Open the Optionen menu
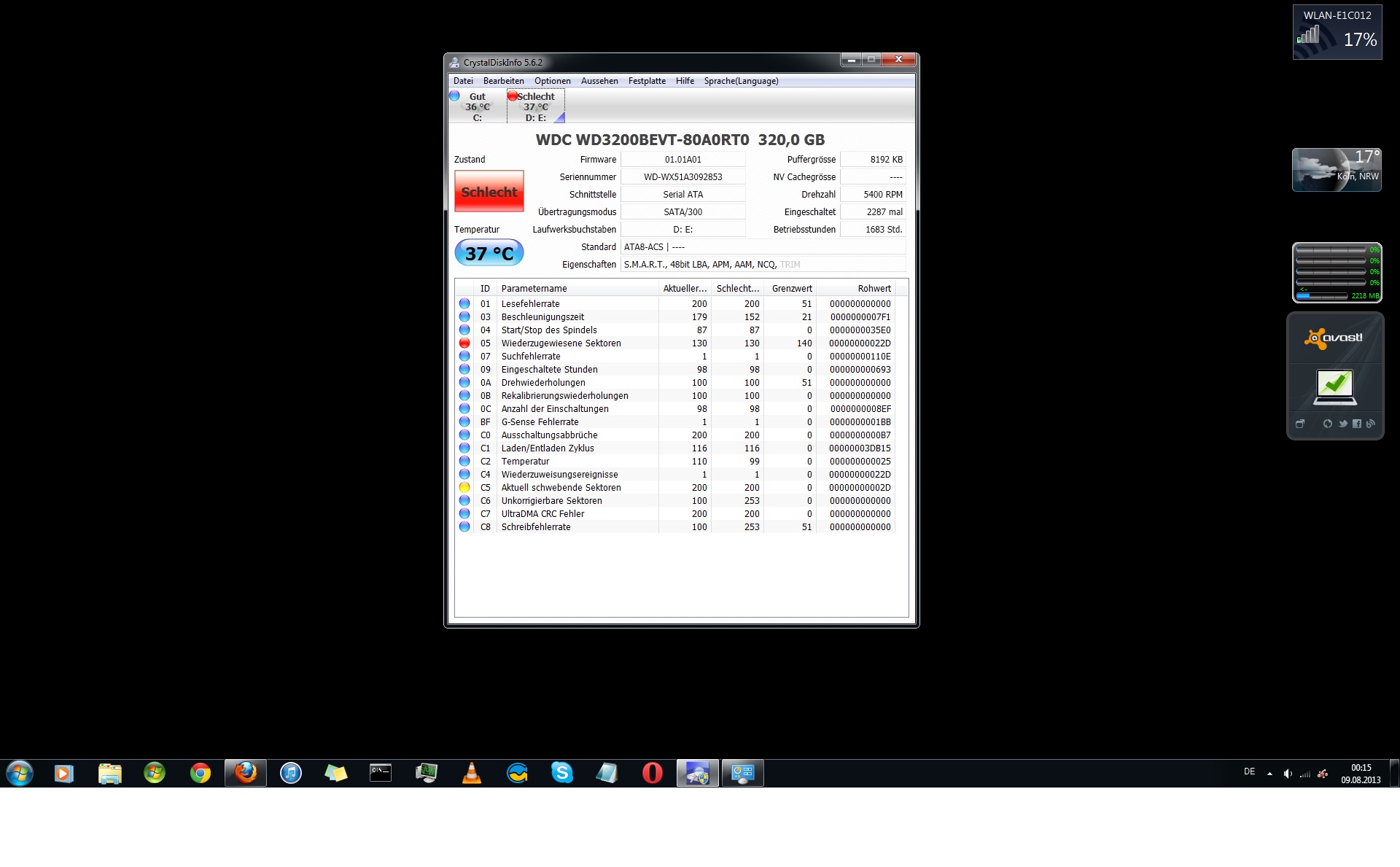This screenshot has width=1400, height=867. coord(552,81)
